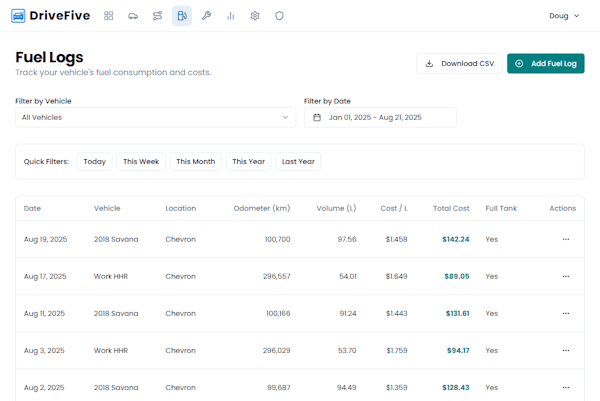Click the DriveFive car logo icon
The image size is (600, 401).
(18, 16)
